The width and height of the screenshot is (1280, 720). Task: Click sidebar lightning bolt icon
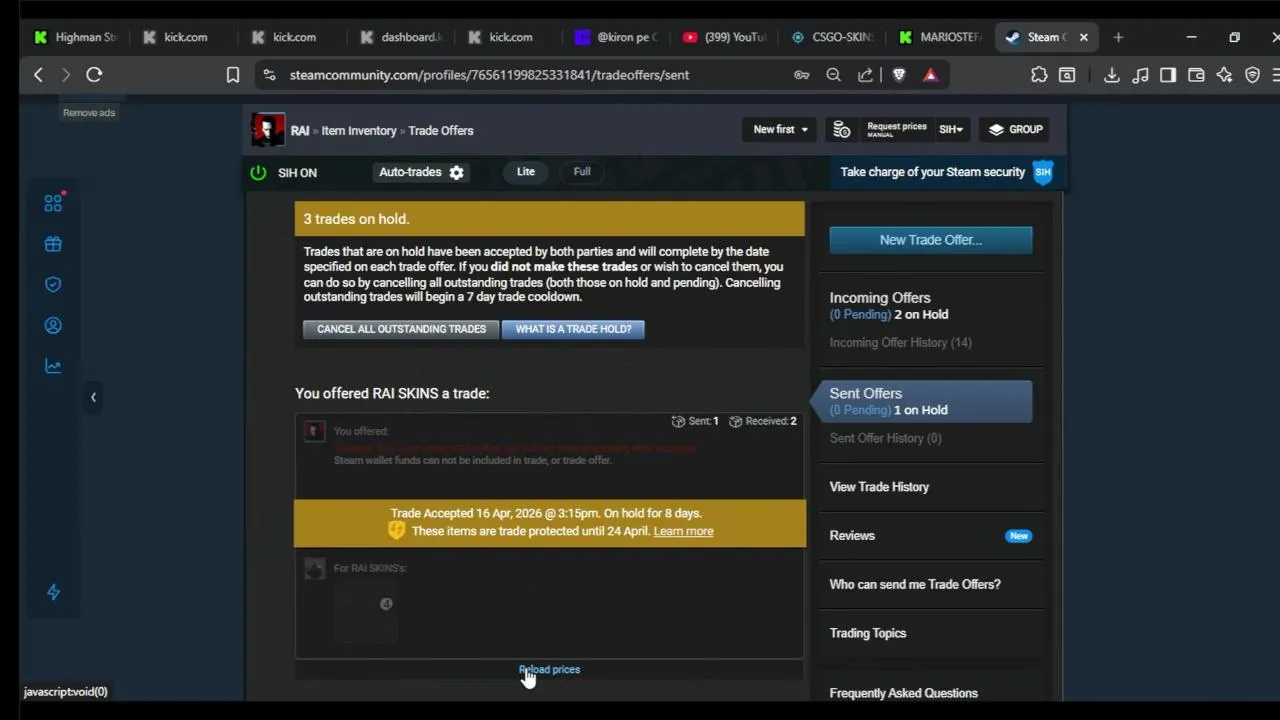click(x=54, y=592)
